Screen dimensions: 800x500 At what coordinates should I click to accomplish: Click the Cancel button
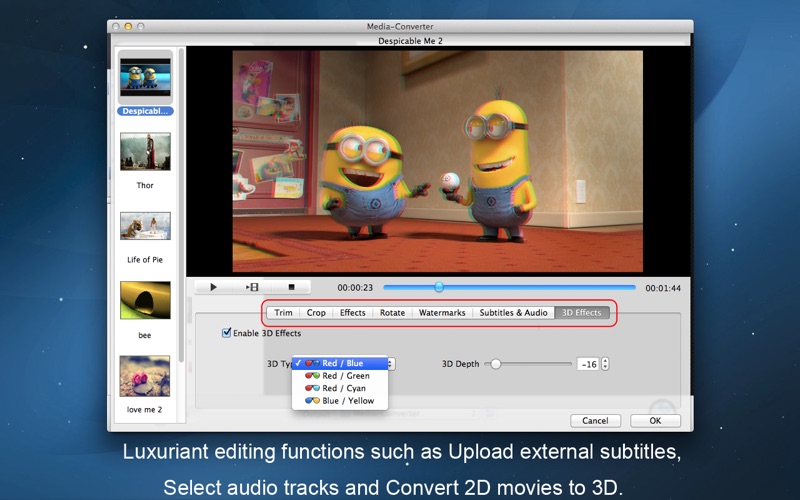[595, 420]
